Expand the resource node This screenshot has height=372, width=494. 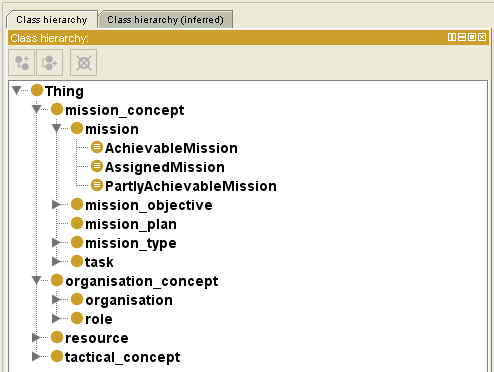[x=37, y=337]
